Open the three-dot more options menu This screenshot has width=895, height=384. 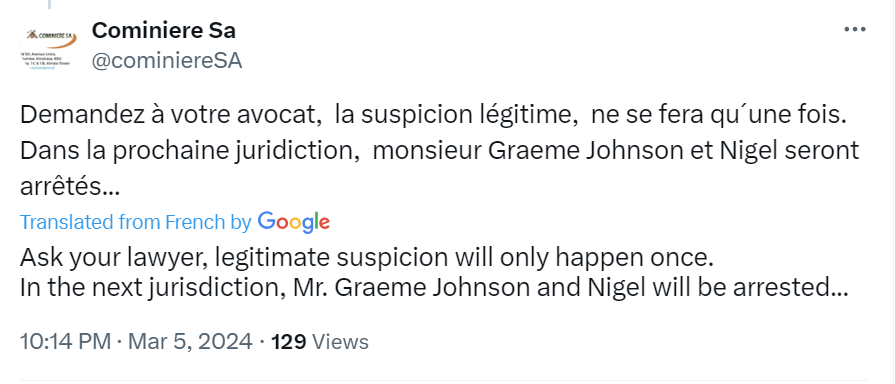(x=855, y=30)
